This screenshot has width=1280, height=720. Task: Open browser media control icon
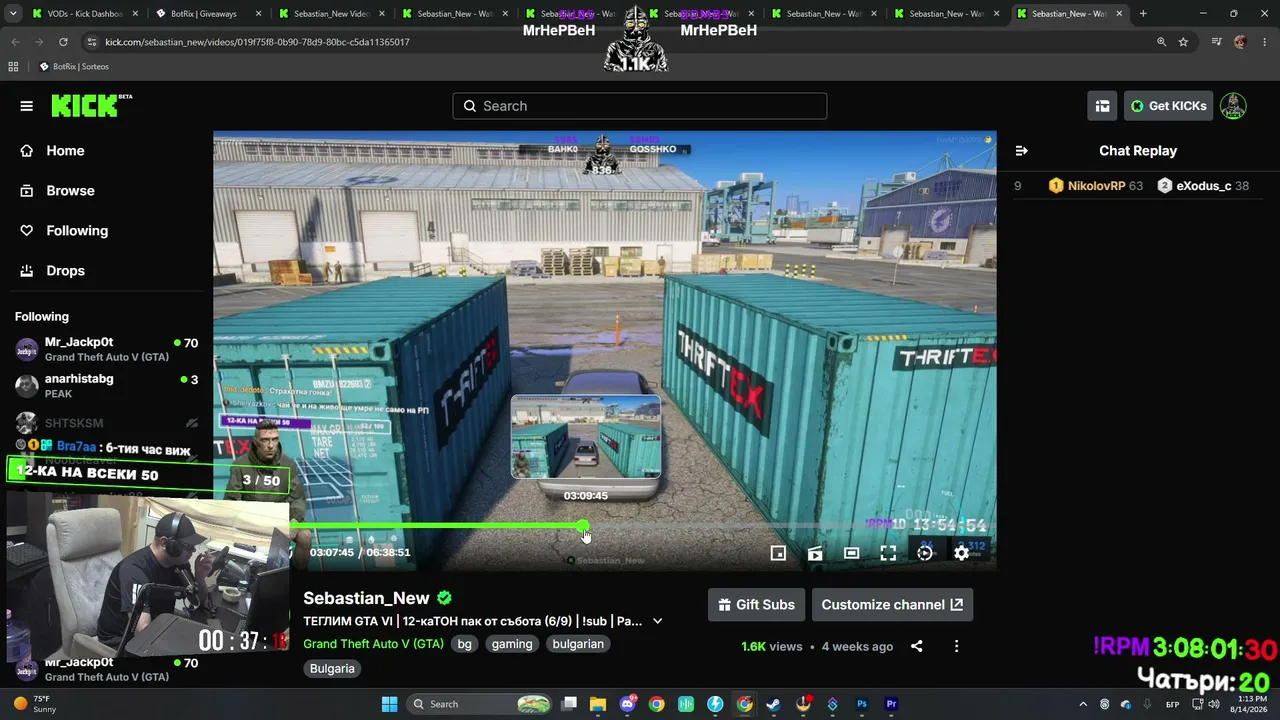(1216, 42)
